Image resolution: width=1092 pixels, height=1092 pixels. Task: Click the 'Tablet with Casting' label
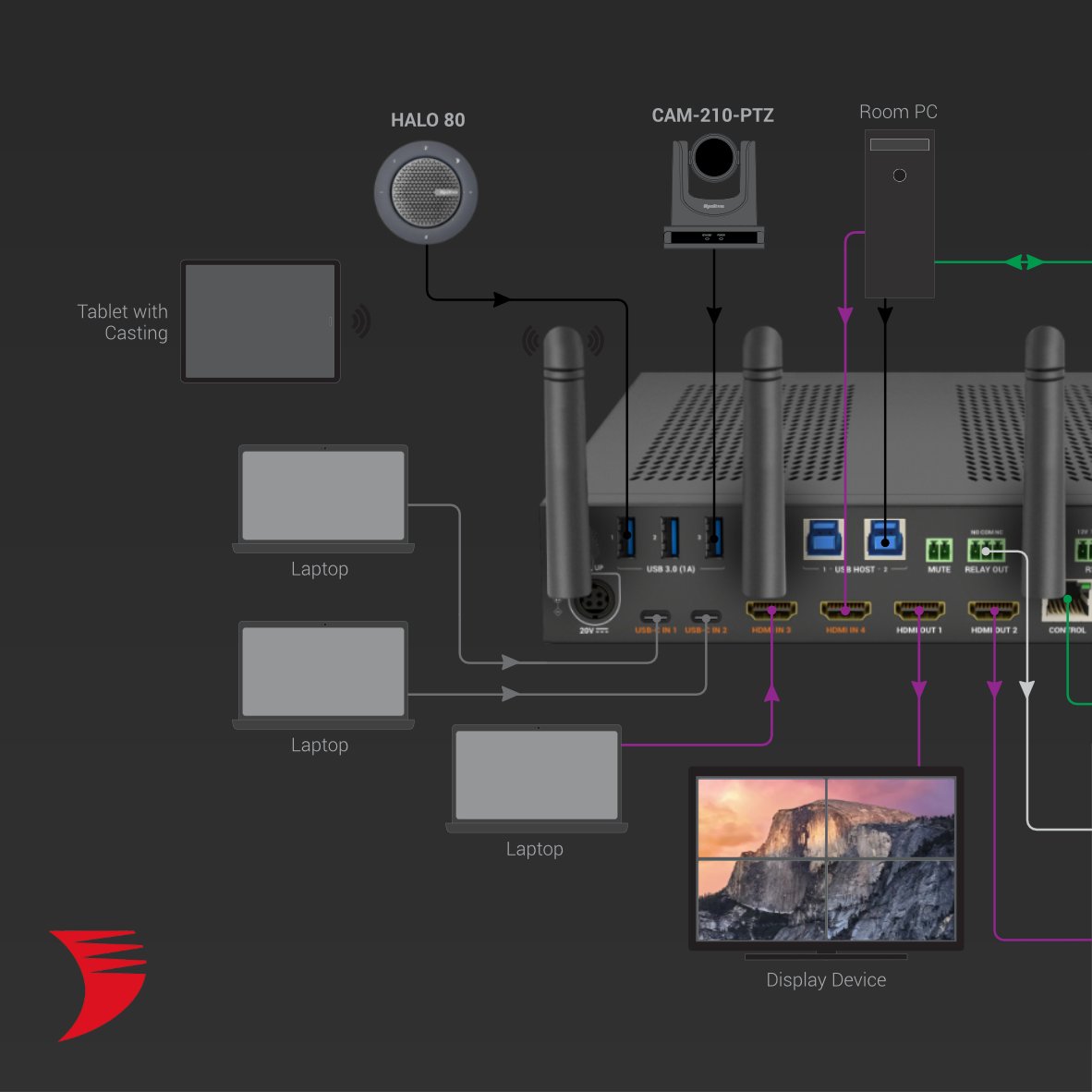click(123, 322)
